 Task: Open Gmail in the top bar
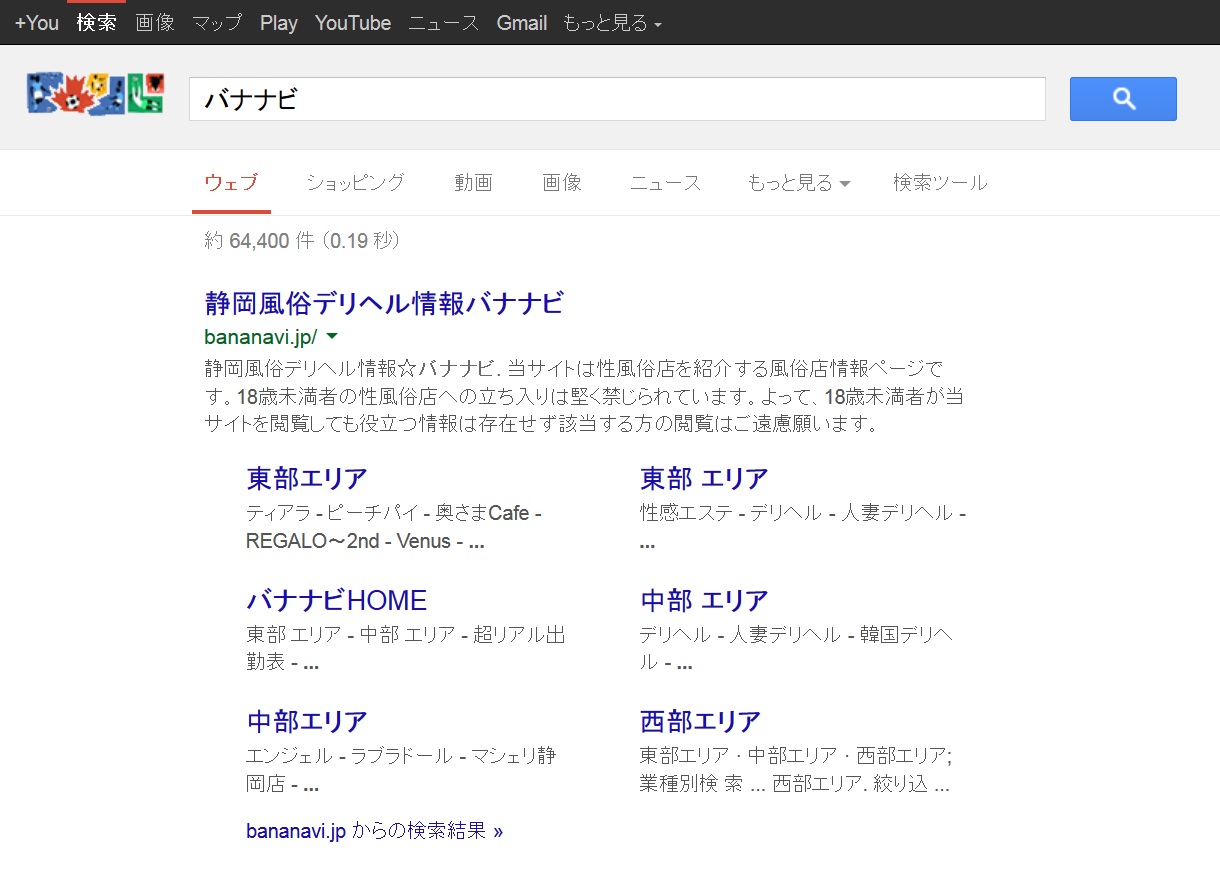coord(522,22)
